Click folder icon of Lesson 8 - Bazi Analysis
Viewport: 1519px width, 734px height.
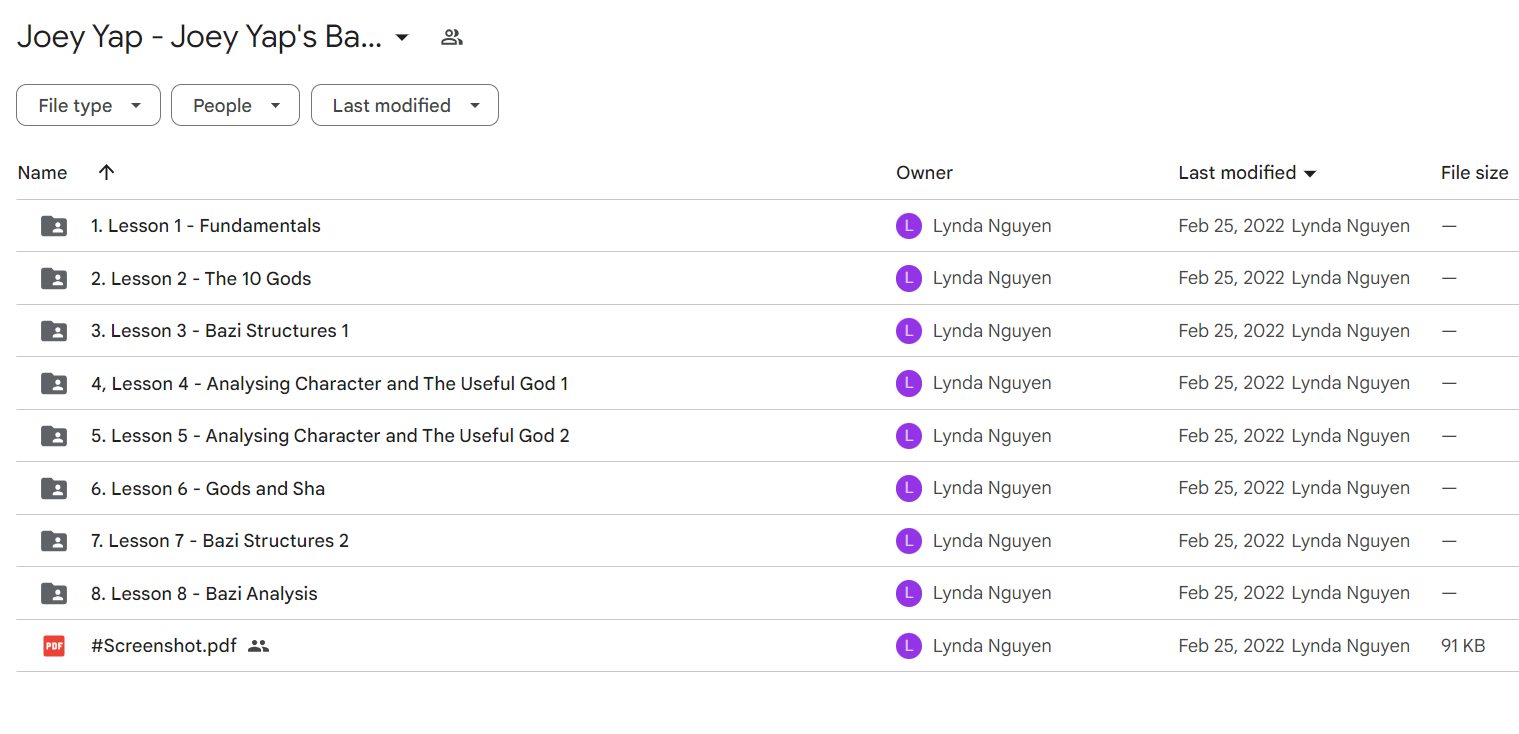54,593
